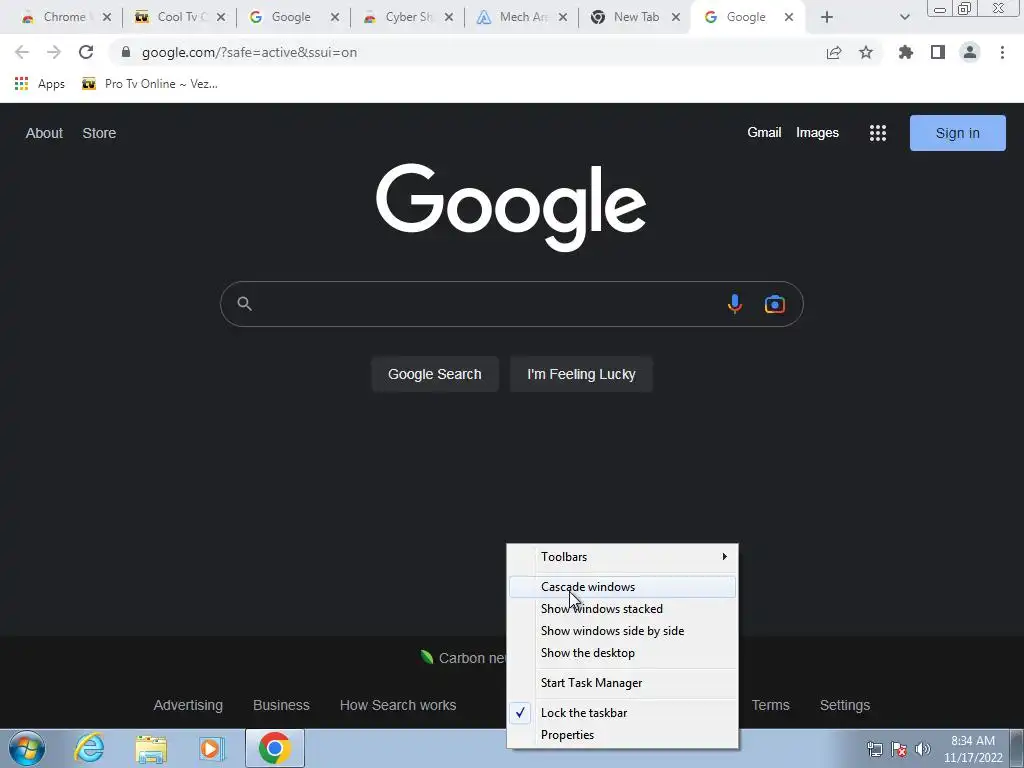This screenshot has height=768, width=1024.
Task: Click the Chrome taskbar button
Action: click(x=275, y=748)
